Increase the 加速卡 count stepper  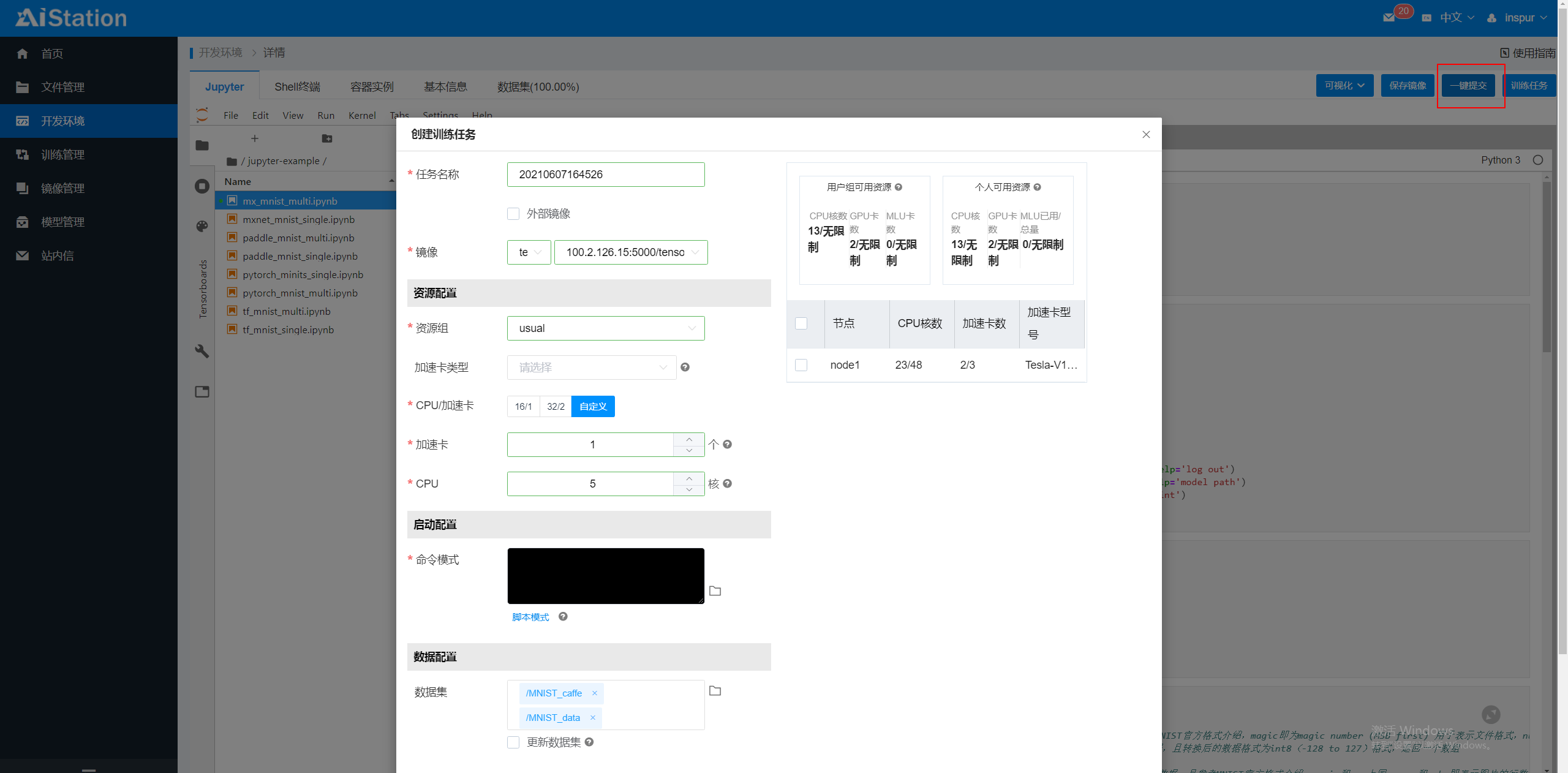pos(689,439)
